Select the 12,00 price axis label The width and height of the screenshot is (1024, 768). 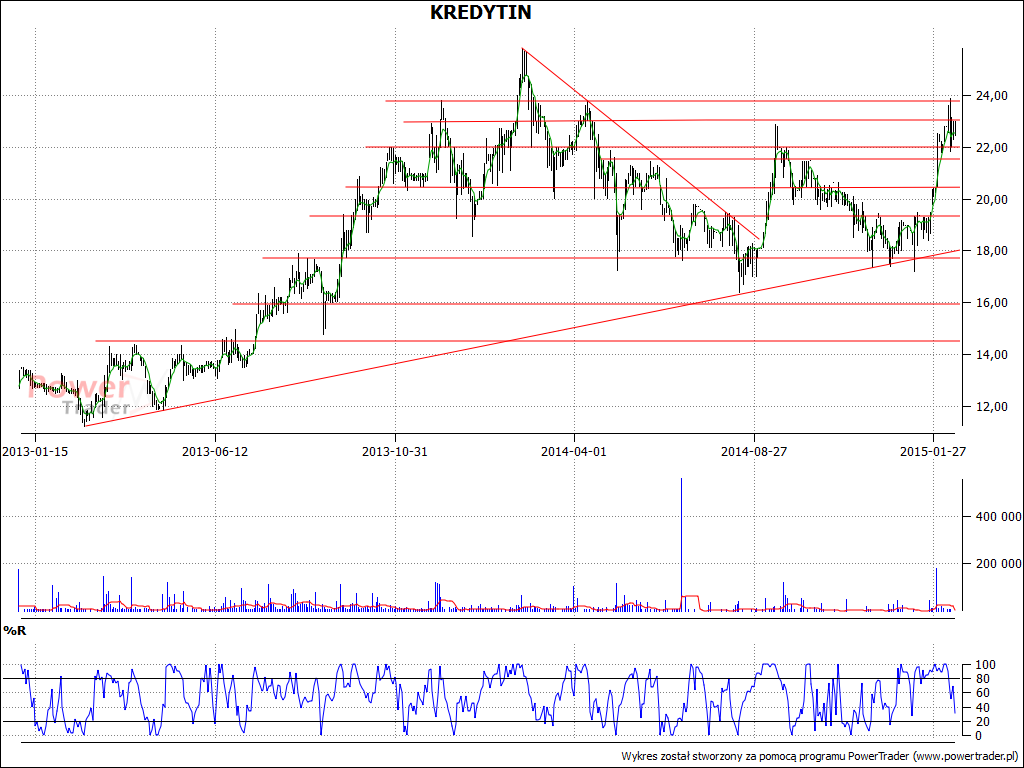click(990, 407)
